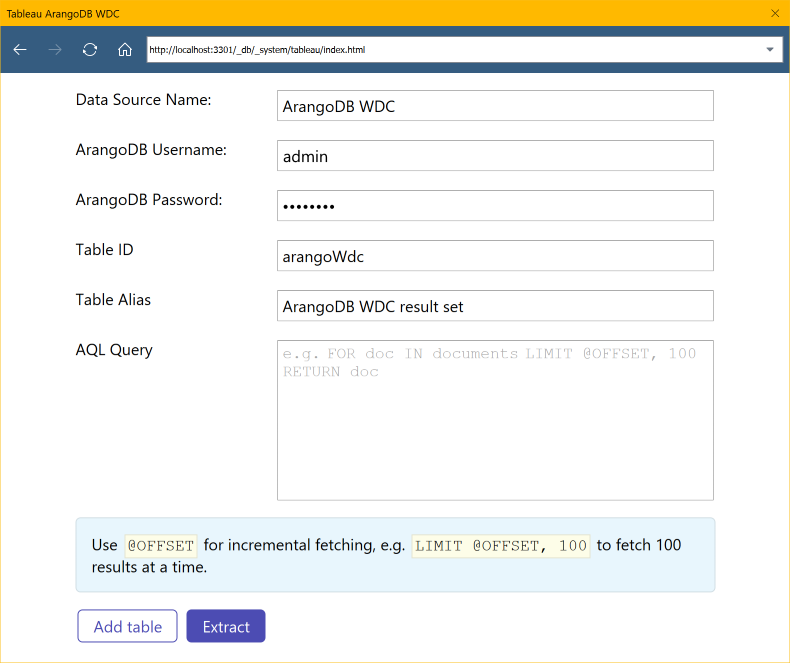
Task: Start extraction with the Extract button
Action: coord(226,626)
